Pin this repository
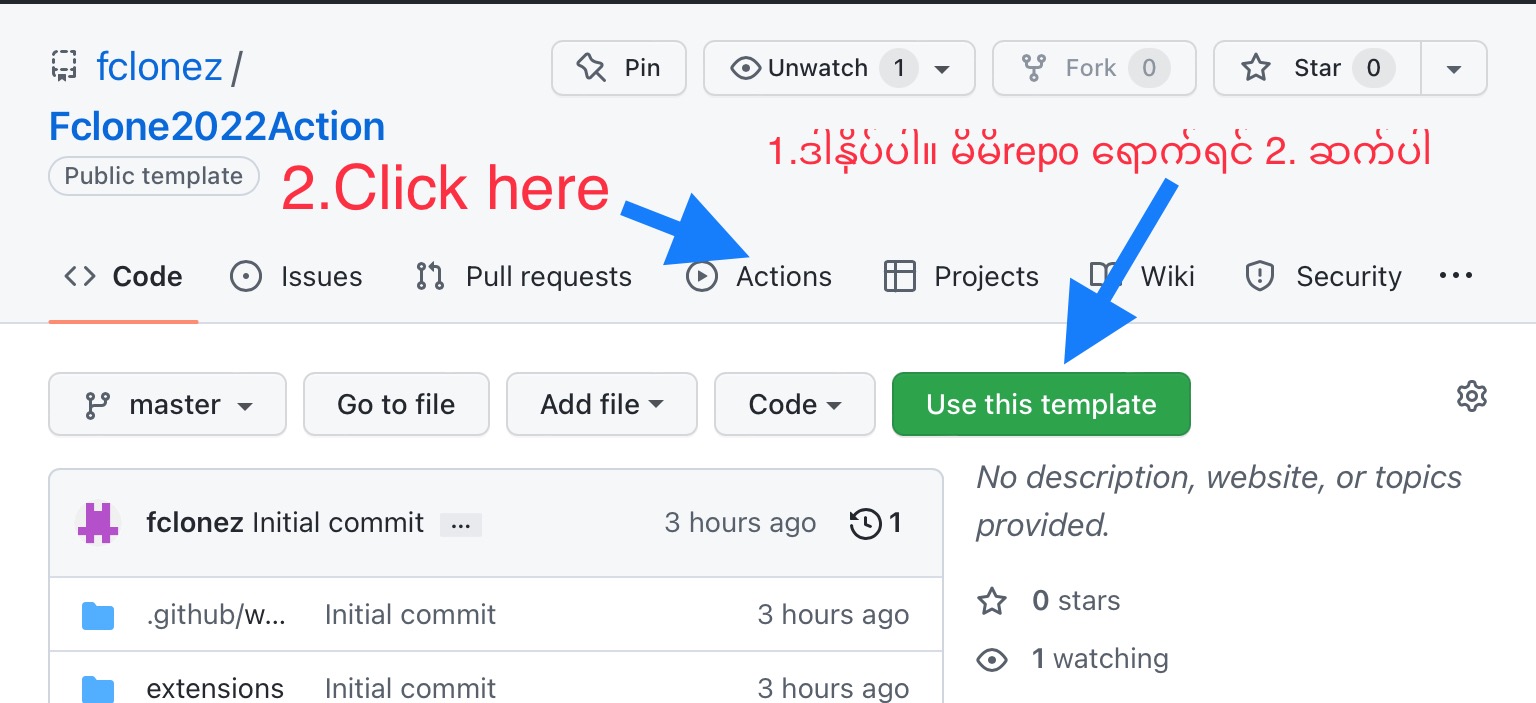Image resolution: width=1536 pixels, height=703 pixels. point(619,68)
